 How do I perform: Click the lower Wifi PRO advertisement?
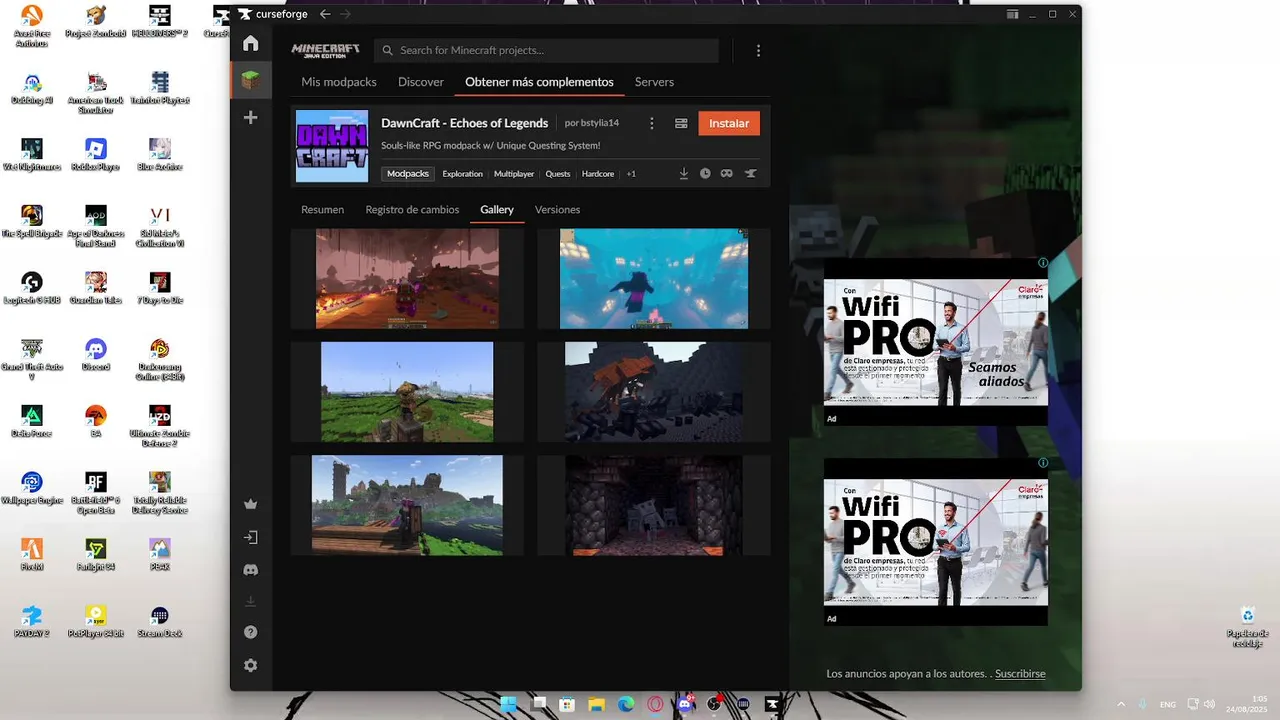(936, 542)
